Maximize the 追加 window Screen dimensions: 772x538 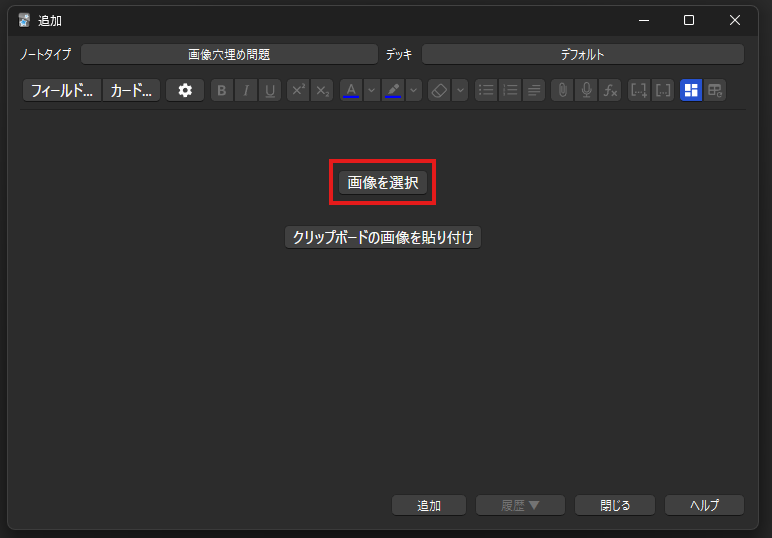689,20
